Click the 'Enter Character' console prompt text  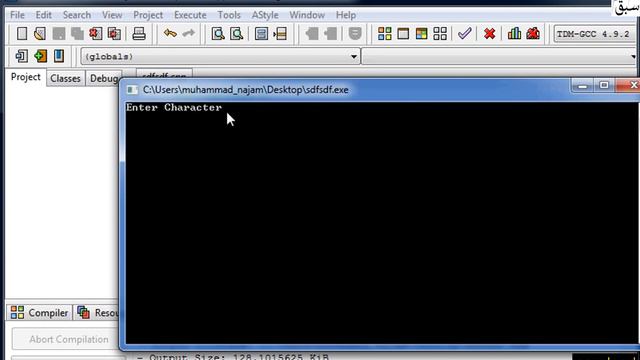(x=174, y=108)
